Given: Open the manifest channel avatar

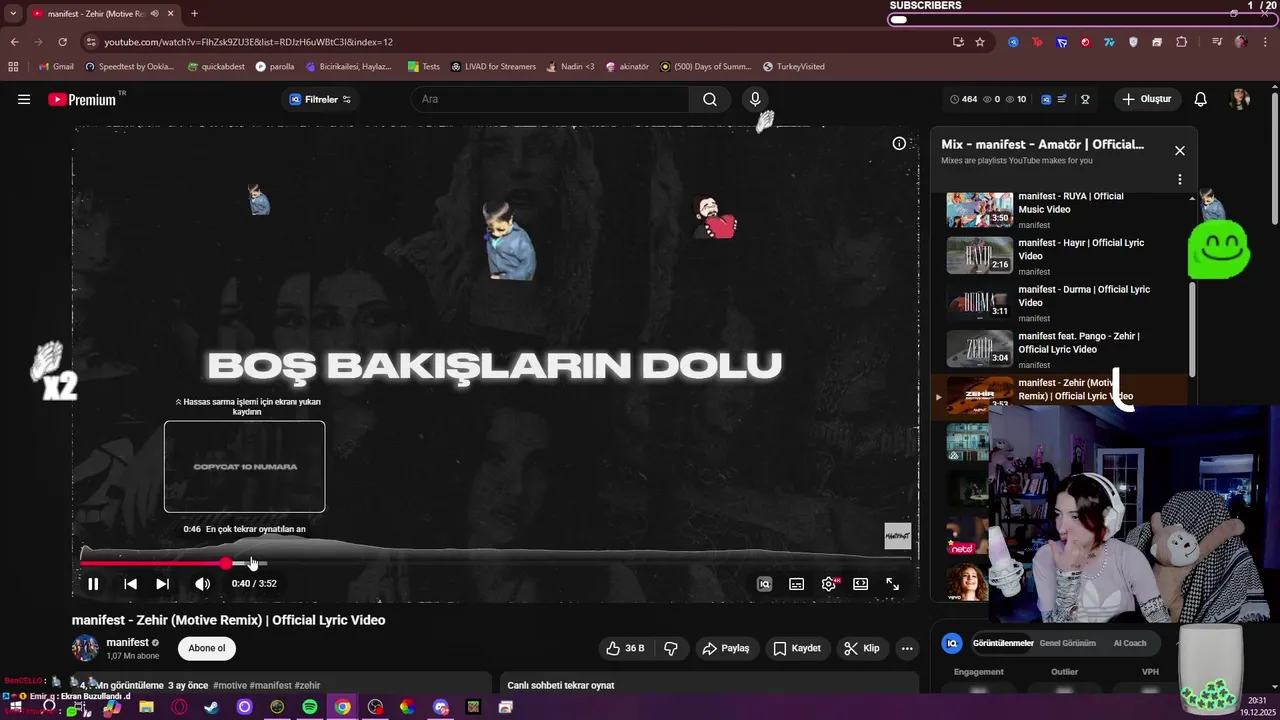Looking at the screenshot, I should coord(85,648).
